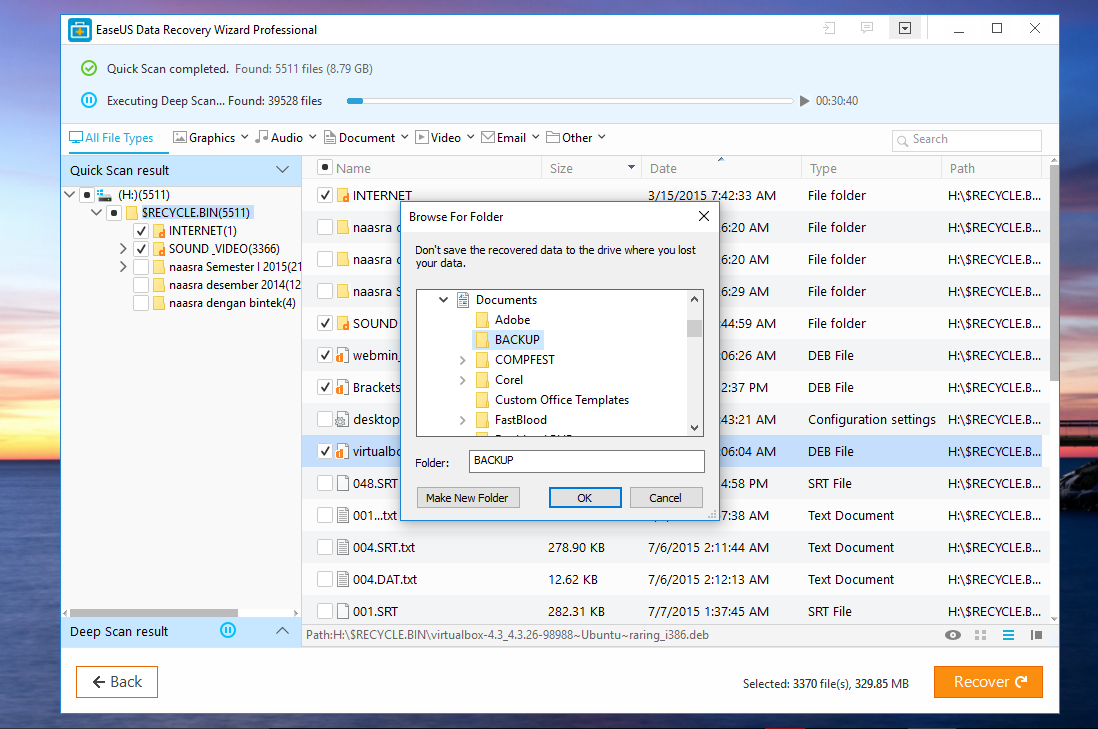This screenshot has width=1098, height=729.
Task: Expand the COMPFEST folder in dialog
Action: click(462, 360)
